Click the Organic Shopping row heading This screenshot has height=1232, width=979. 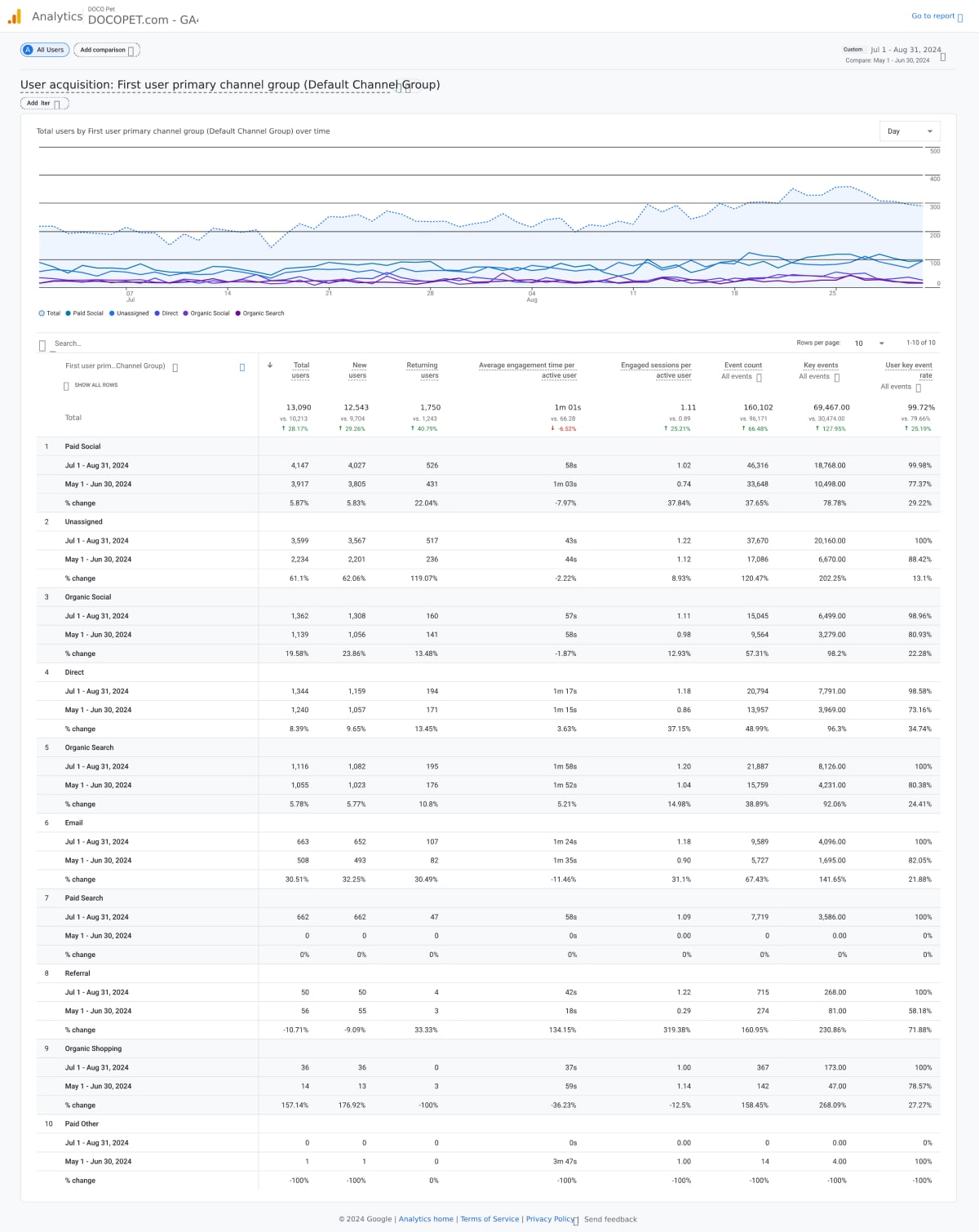point(93,1049)
